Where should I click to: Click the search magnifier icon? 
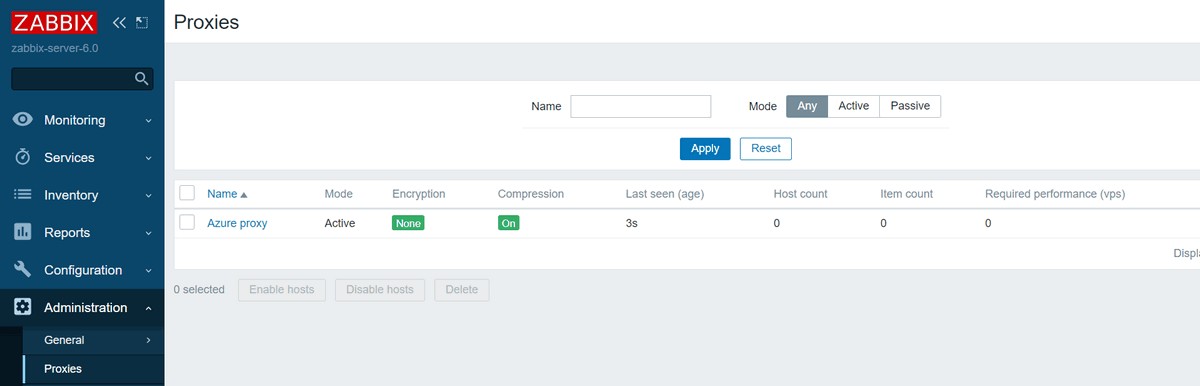[x=142, y=78]
